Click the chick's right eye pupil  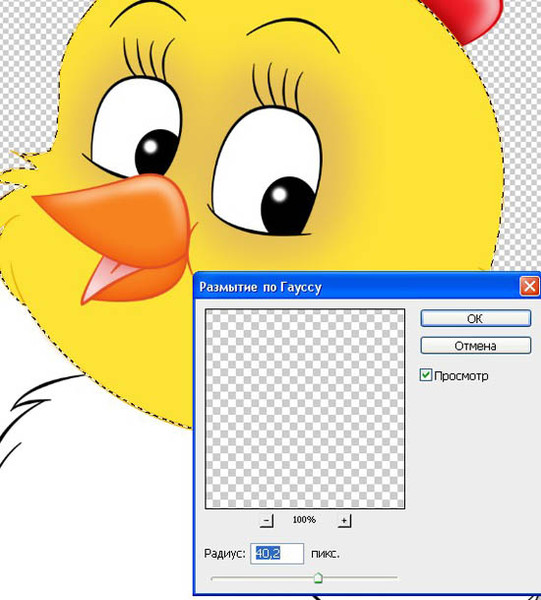click(288, 205)
